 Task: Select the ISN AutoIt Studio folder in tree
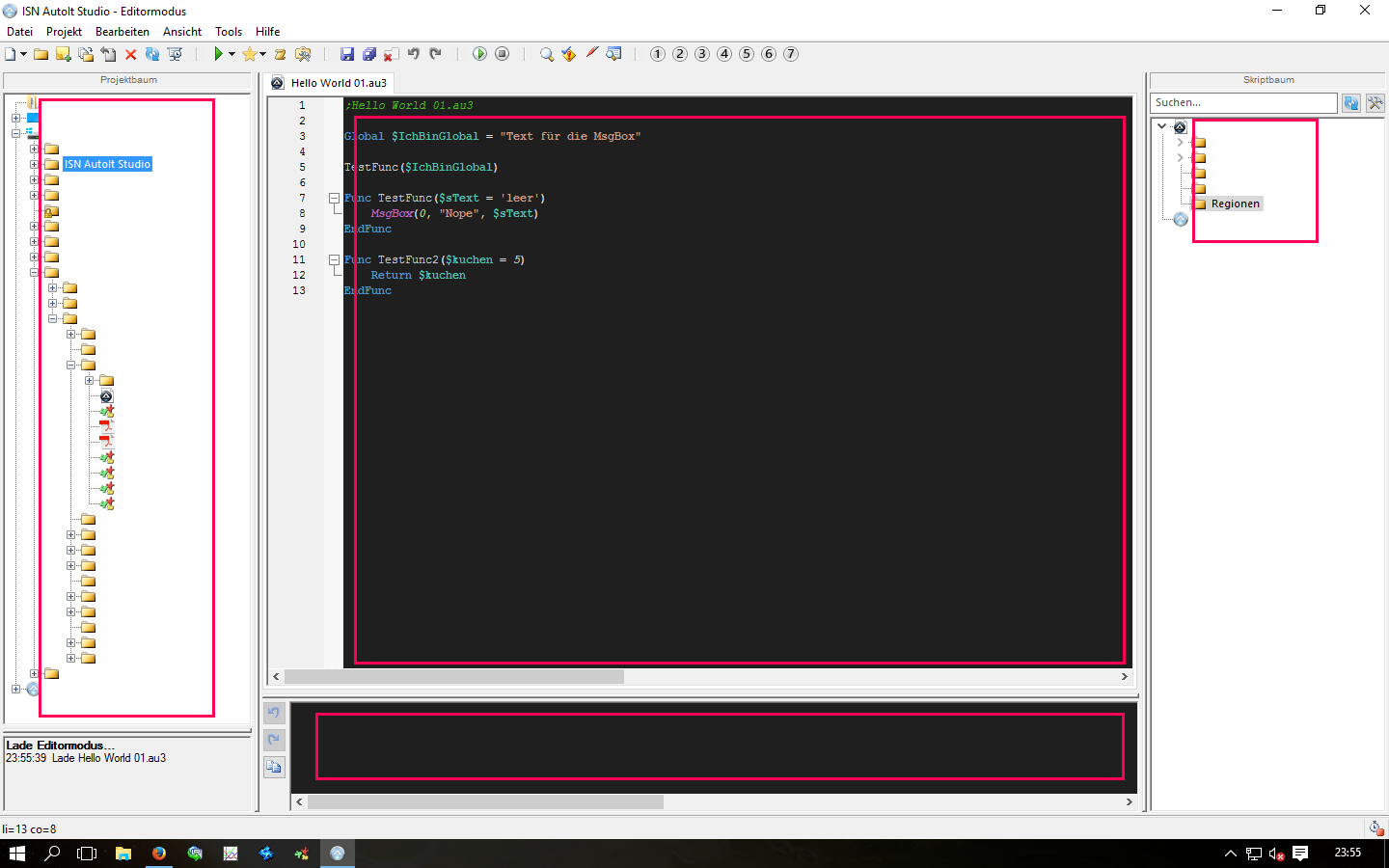point(107,164)
